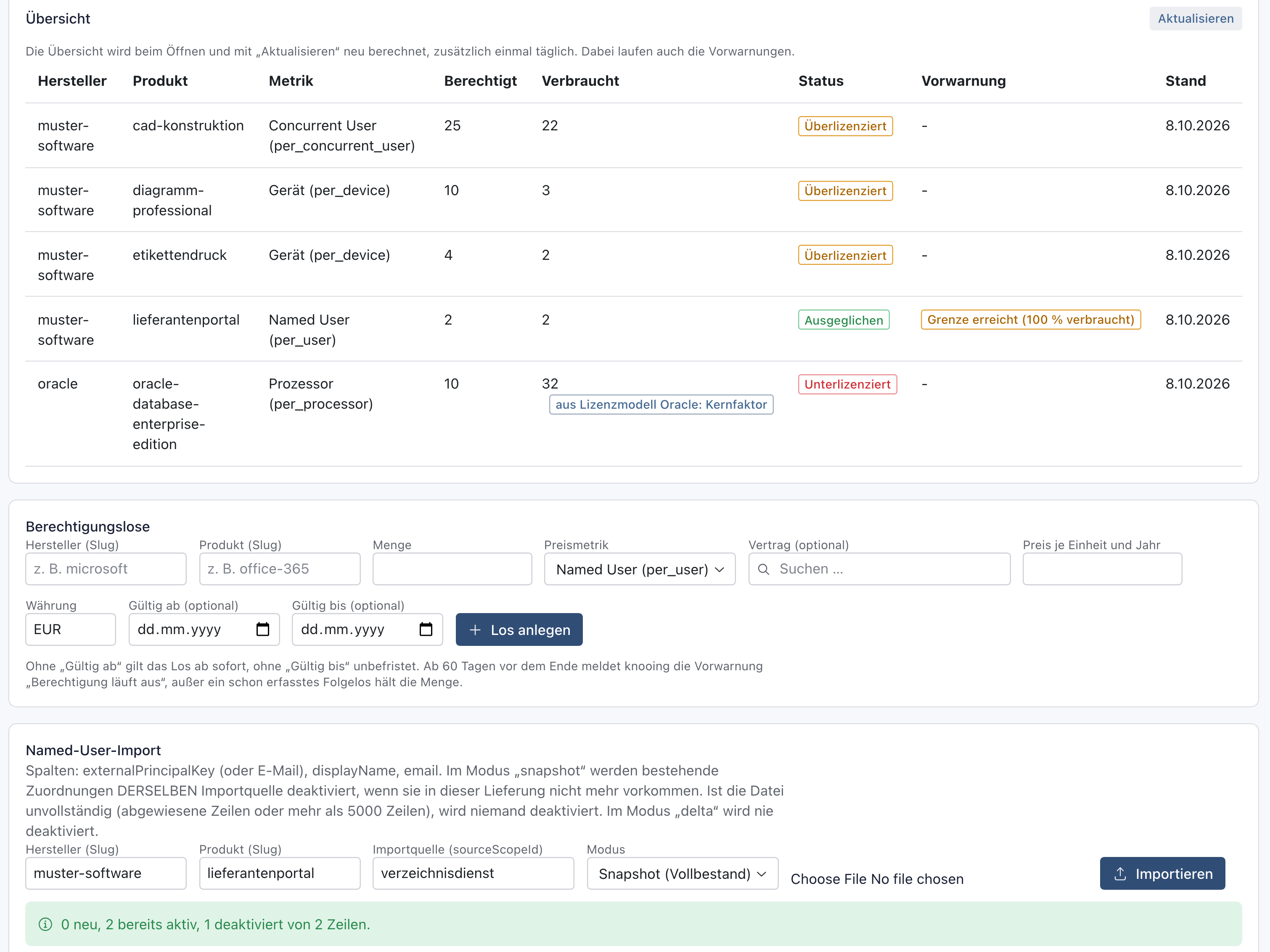Focus Hersteller (Slug) field in Berechtigungslose
This screenshot has height=952, width=1270.
click(x=106, y=569)
